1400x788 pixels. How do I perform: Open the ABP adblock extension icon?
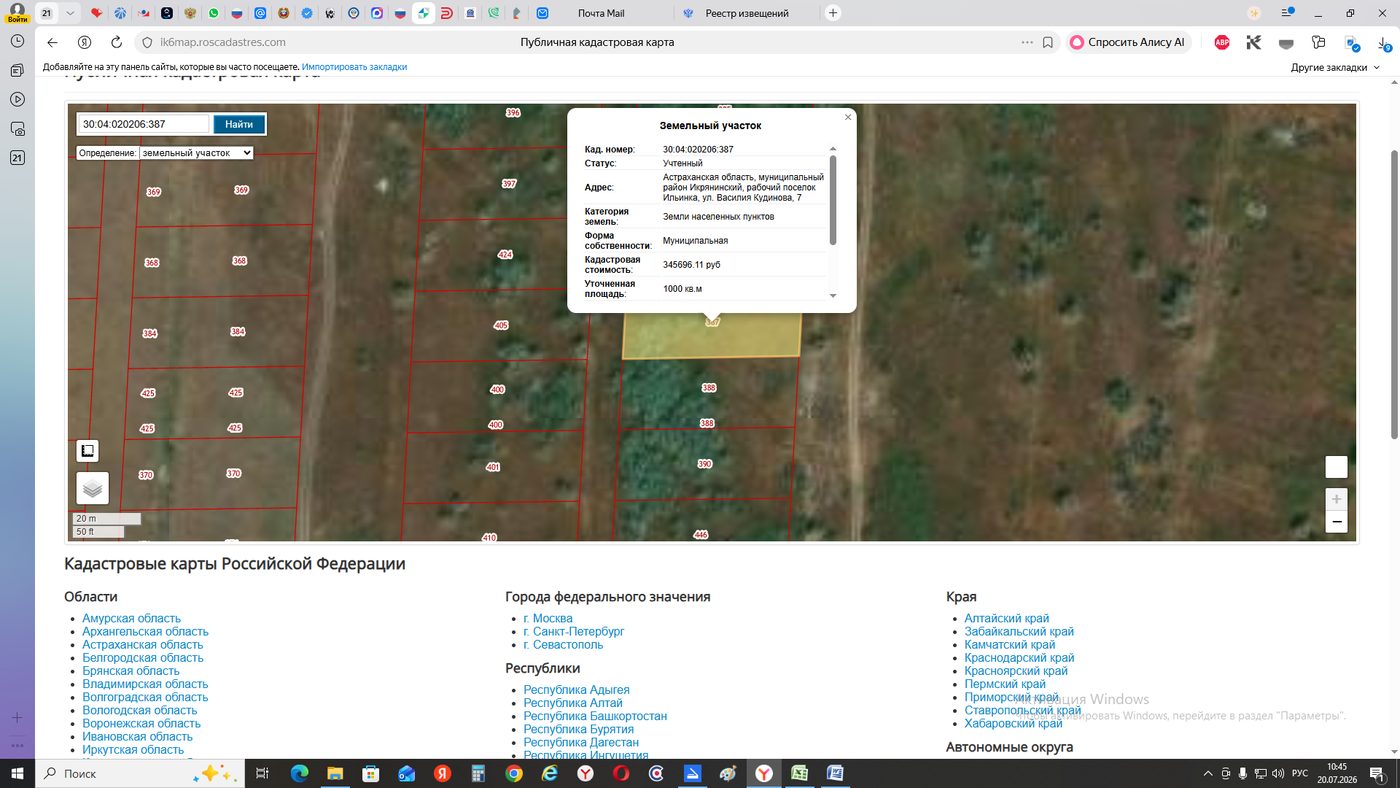coord(1222,42)
